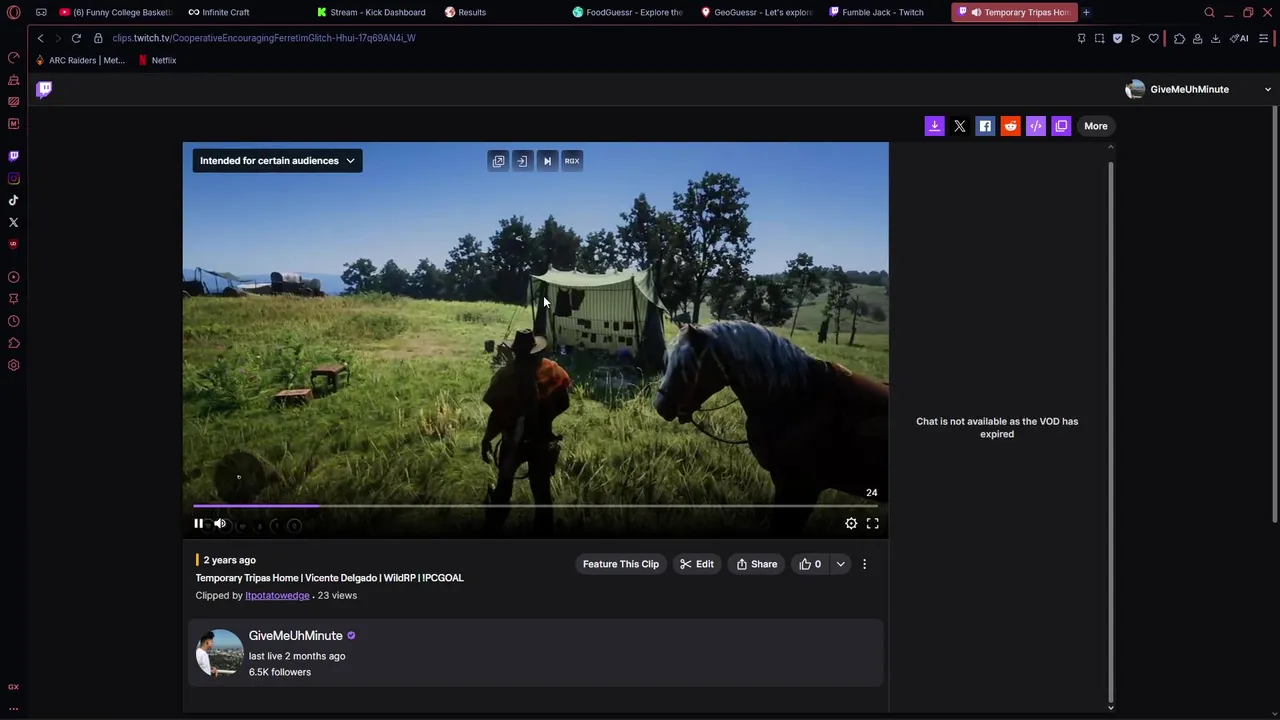Screen dimensions: 1280x720
Task: Open sidebar Extensions cube icon
Action: point(13,343)
